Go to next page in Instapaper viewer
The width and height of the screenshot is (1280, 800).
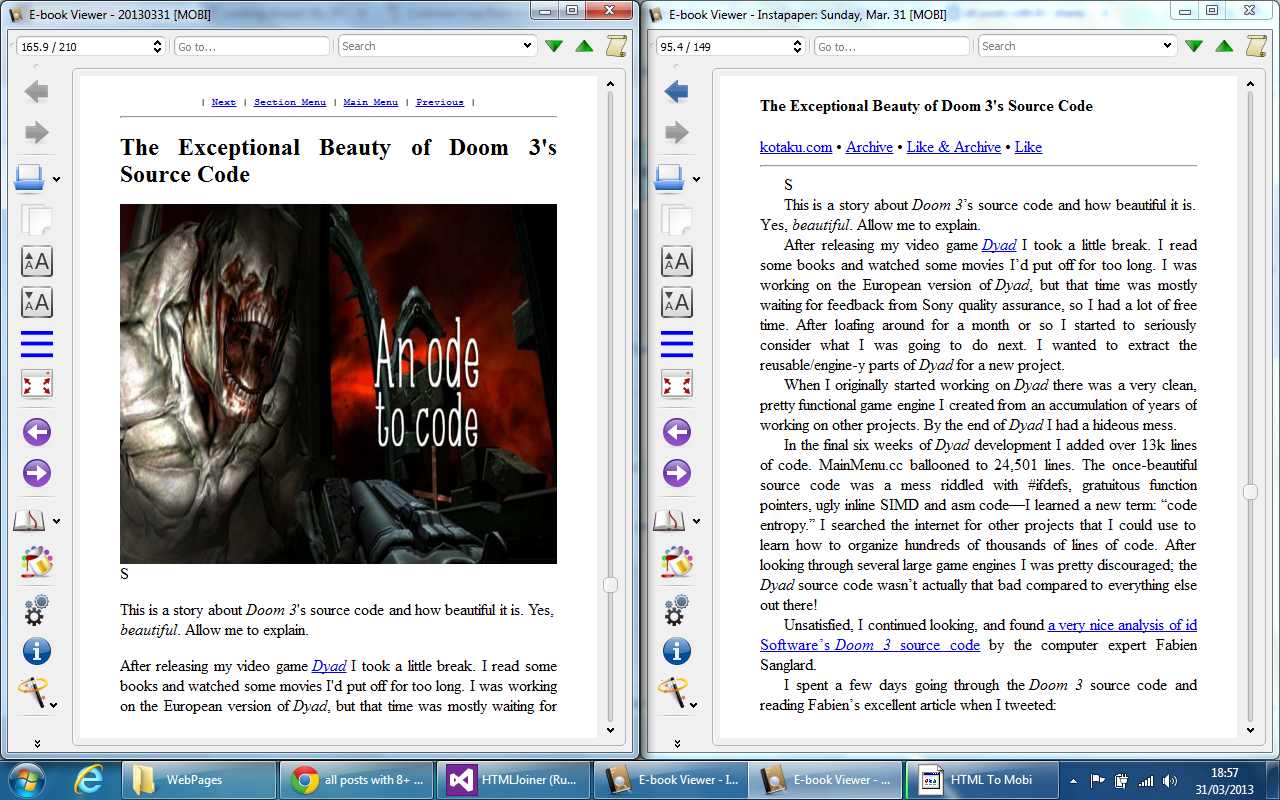[x=677, y=472]
